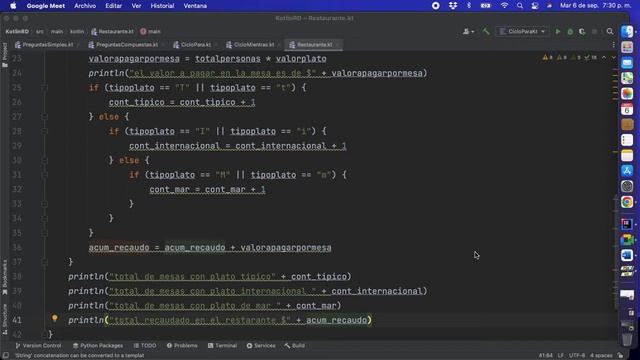Change UTF-8 file encoding in status bar
Screen dimensions: 640x360
coord(577,356)
